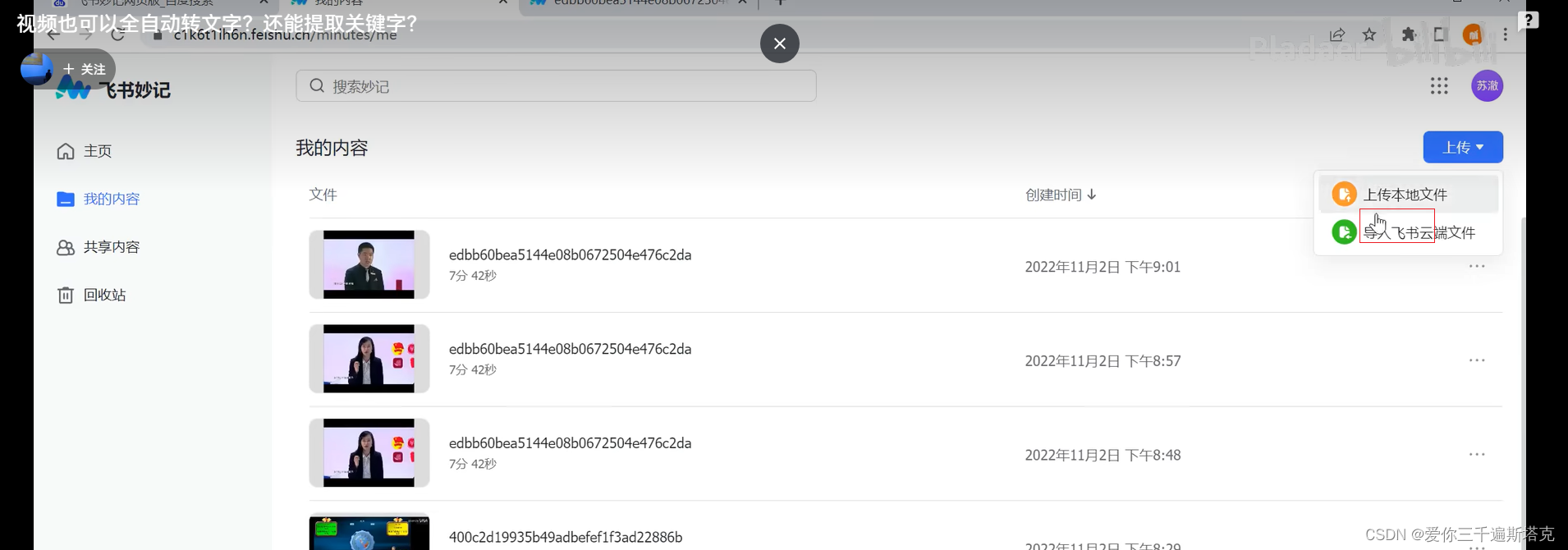Open the nine-dot app grid

click(1438, 86)
